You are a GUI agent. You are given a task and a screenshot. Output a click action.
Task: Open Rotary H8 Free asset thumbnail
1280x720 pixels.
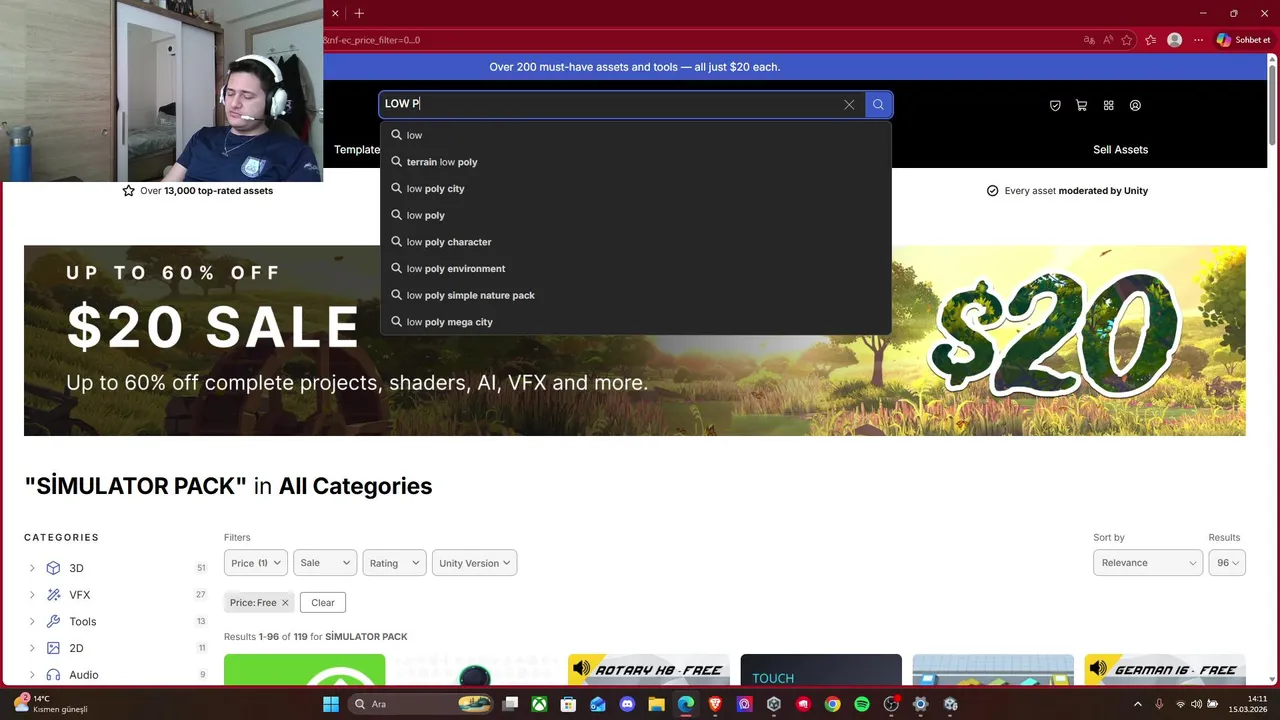pos(648,669)
